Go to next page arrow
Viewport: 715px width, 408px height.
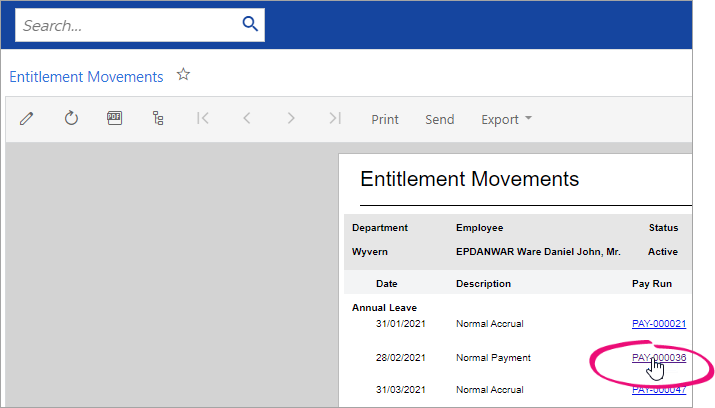[x=291, y=119]
